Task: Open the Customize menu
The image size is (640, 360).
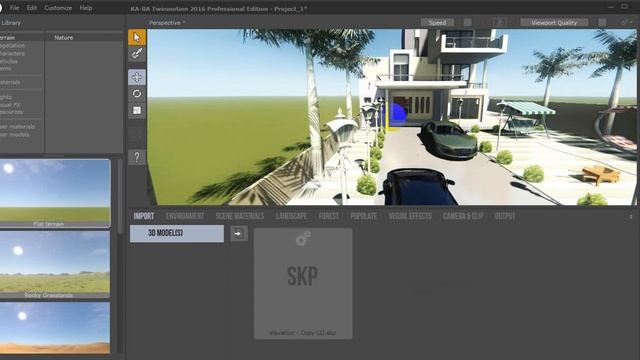Action: coord(58,8)
